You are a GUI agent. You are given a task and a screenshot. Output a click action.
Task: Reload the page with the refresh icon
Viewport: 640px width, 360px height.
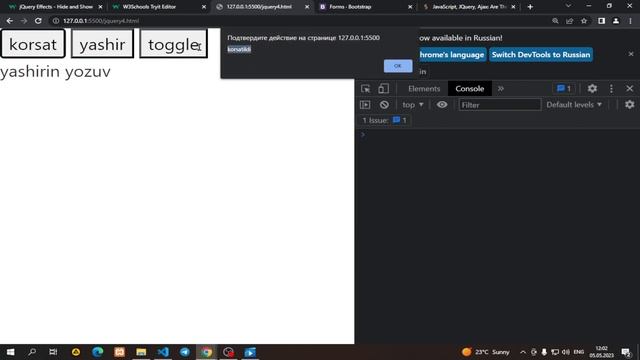[38, 21]
